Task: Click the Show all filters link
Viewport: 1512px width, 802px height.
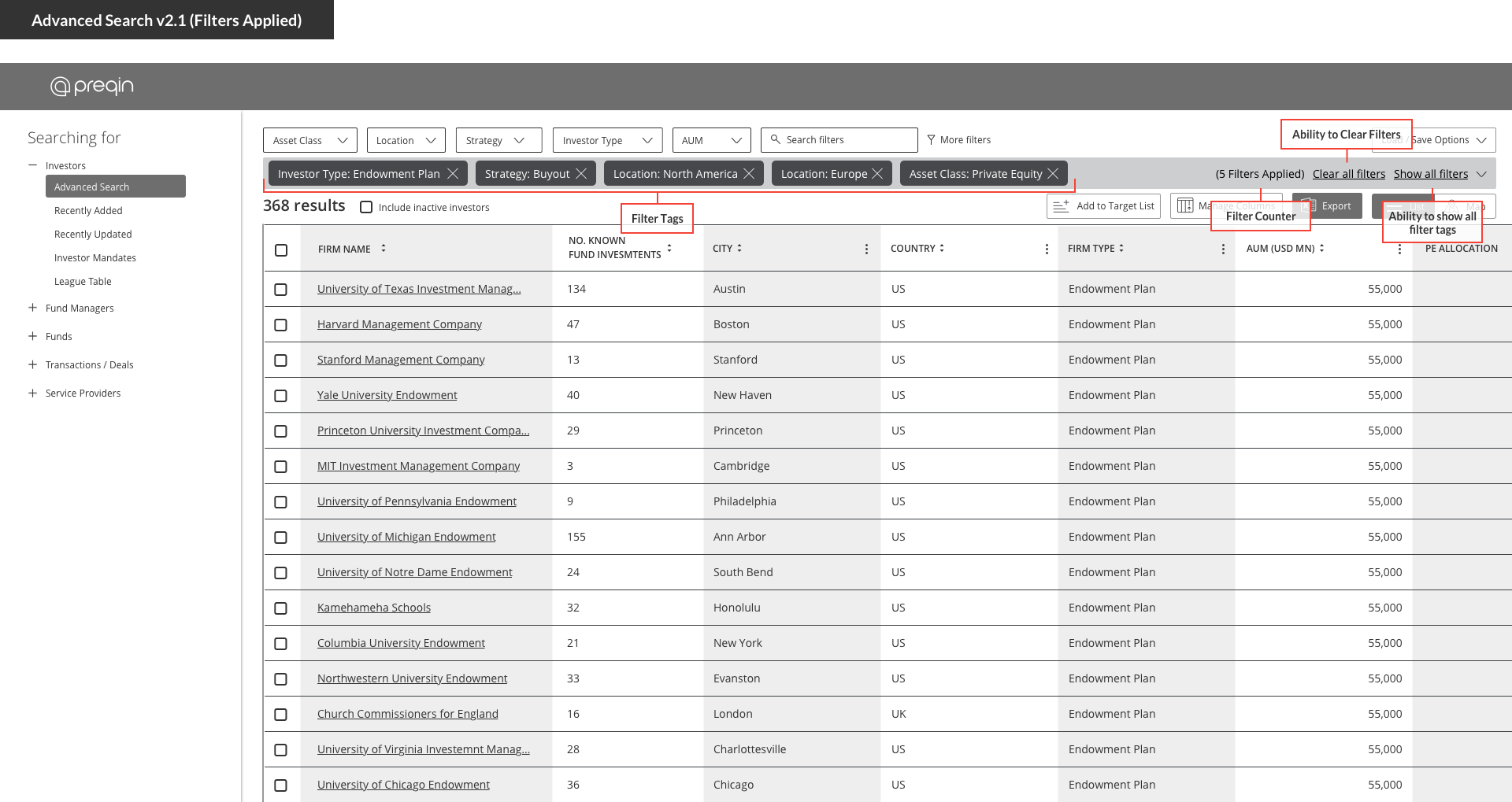Action: 1431,174
